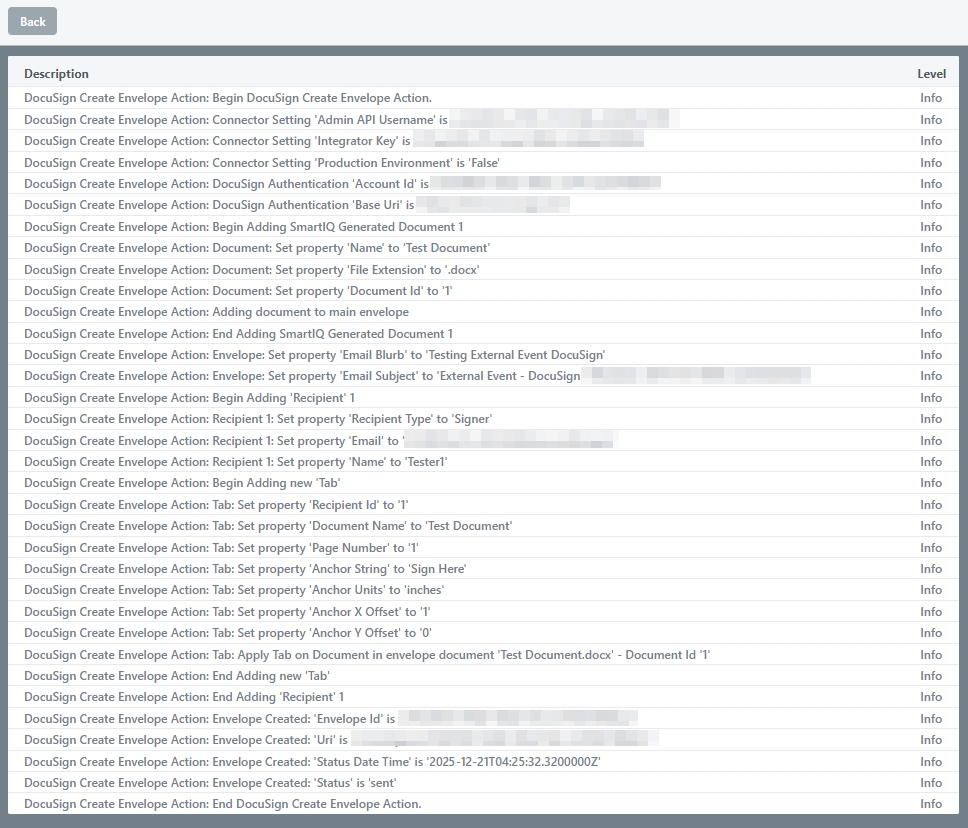This screenshot has height=828, width=968.
Task: Select Document 'Document Id' to '1' row
Action: pos(483,291)
